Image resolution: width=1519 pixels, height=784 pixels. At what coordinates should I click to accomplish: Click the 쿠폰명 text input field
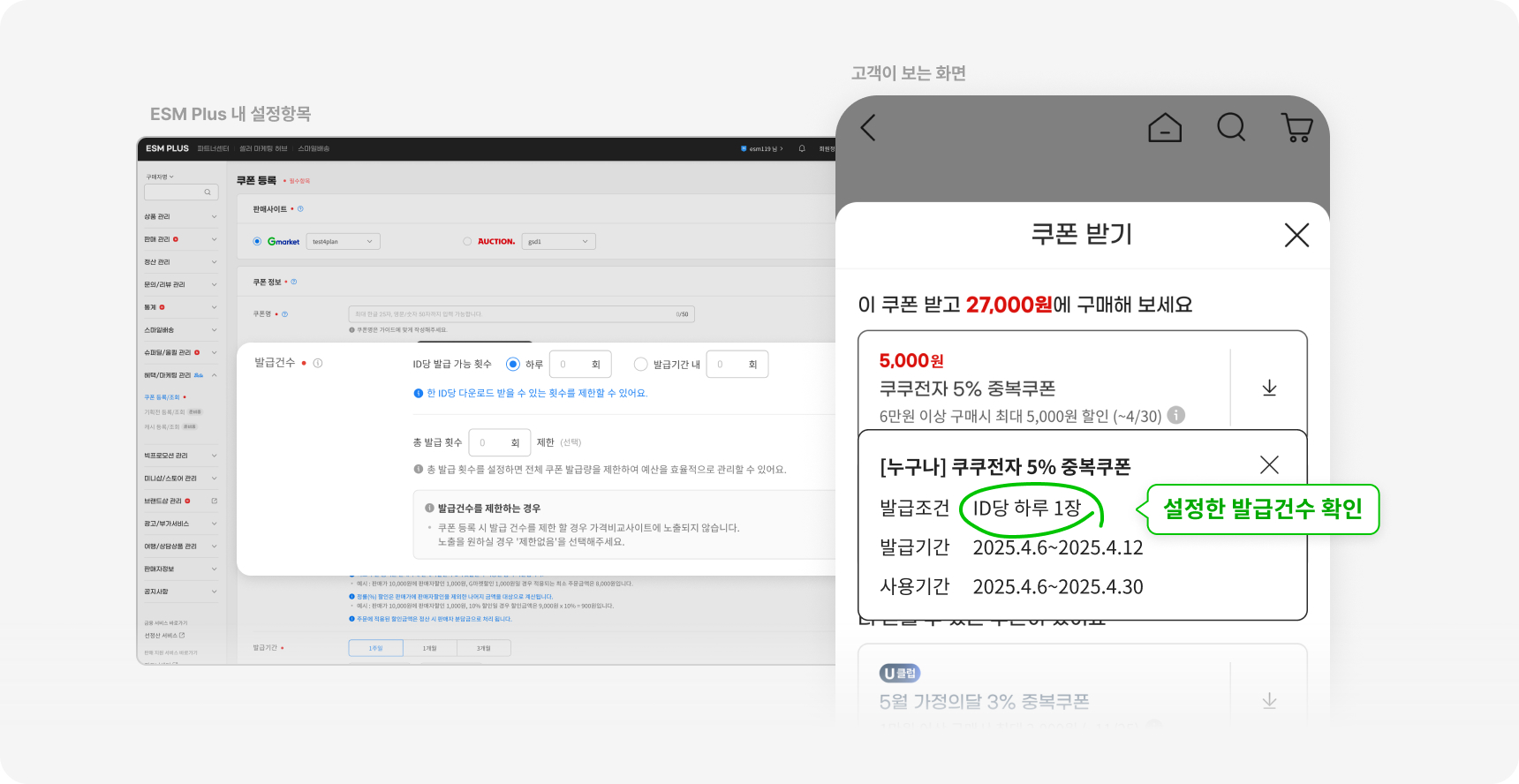click(x=522, y=314)
